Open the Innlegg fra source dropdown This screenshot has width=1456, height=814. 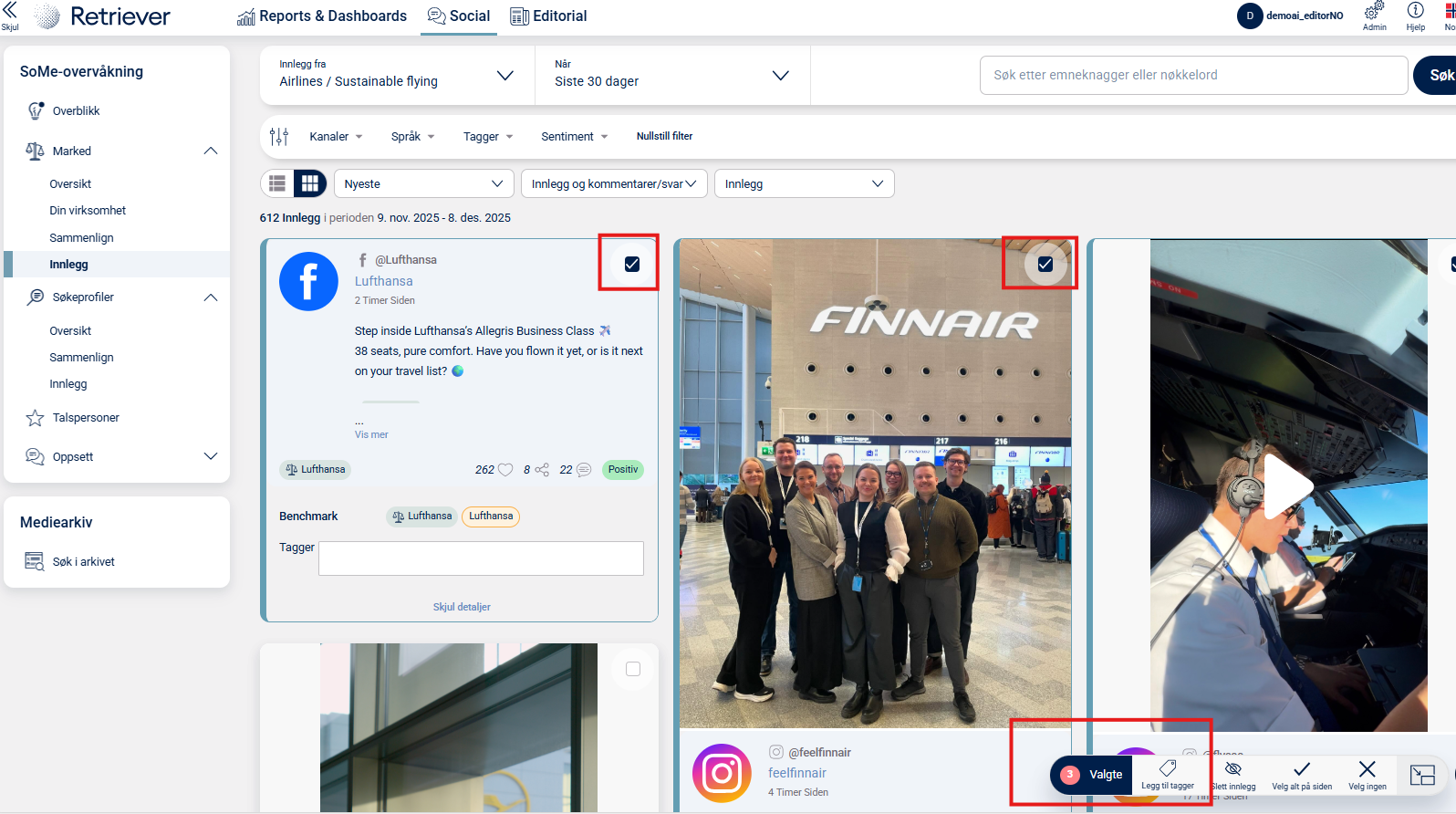(x=398, y=75)
